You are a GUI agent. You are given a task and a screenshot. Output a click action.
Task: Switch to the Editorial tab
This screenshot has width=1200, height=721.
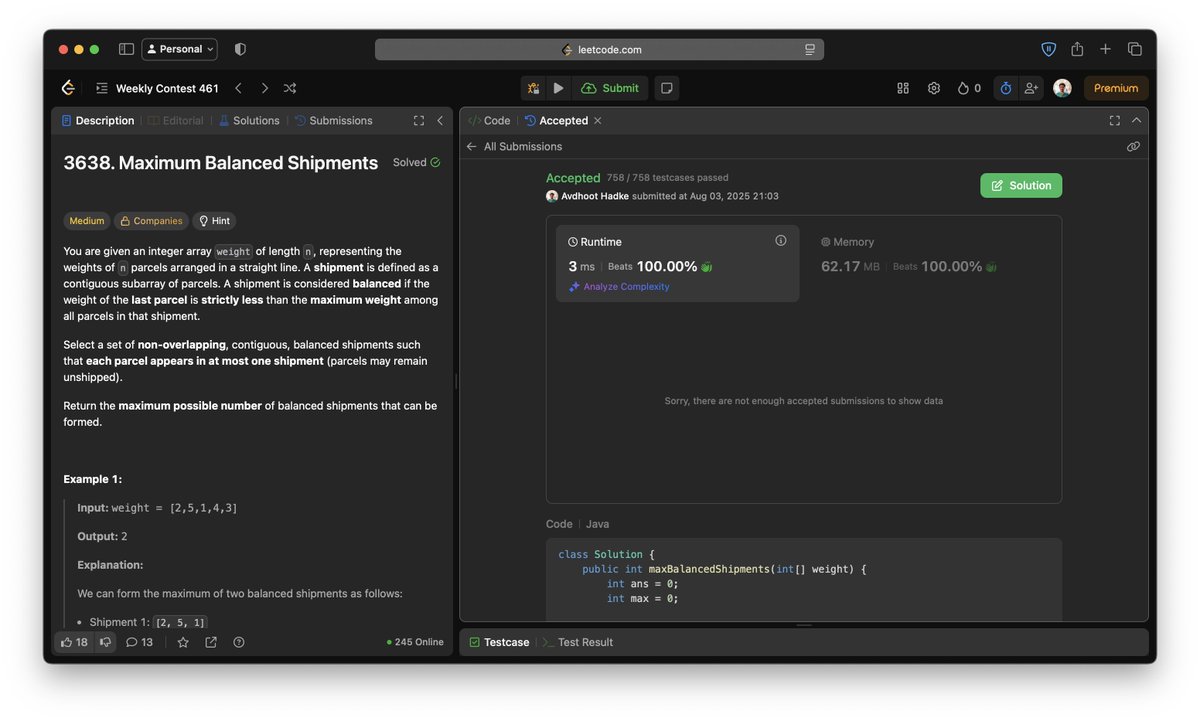176,120
